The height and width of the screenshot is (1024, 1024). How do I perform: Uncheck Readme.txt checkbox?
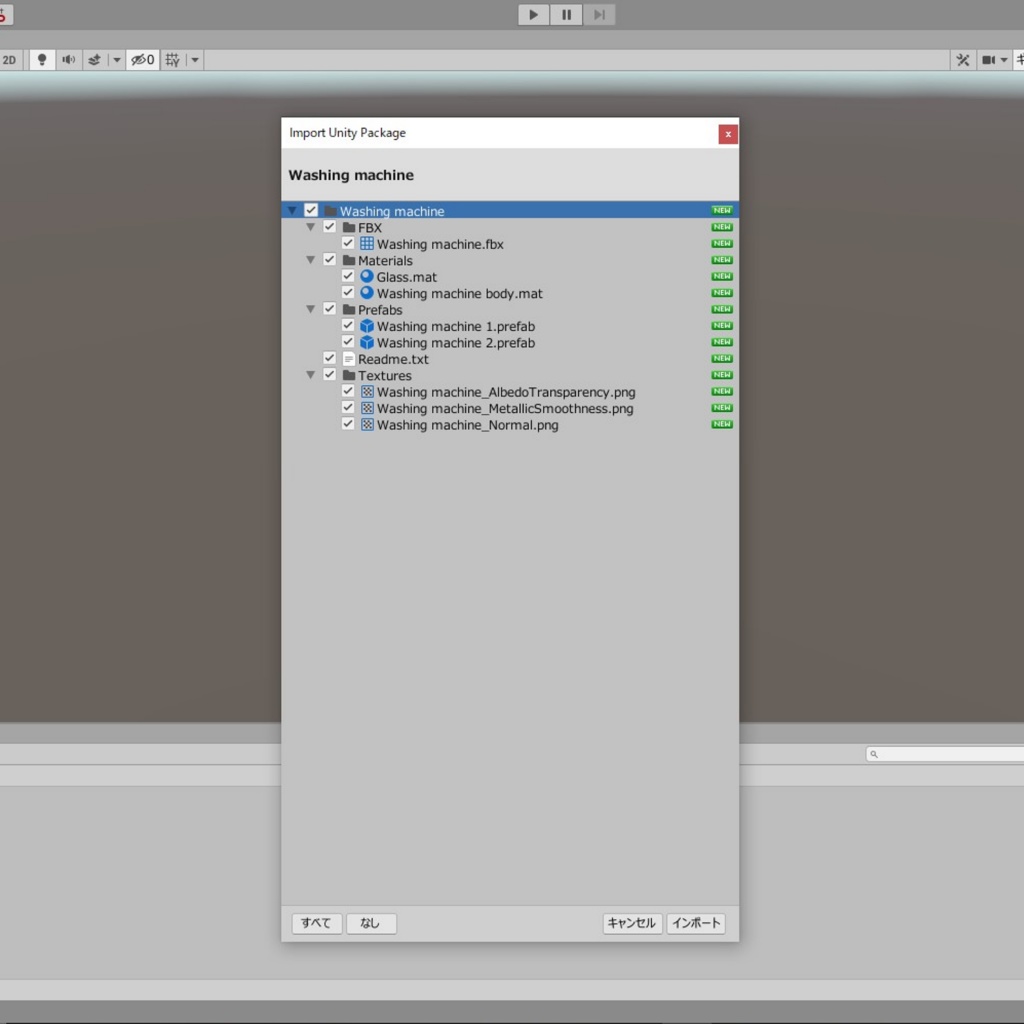pos(329,358)
